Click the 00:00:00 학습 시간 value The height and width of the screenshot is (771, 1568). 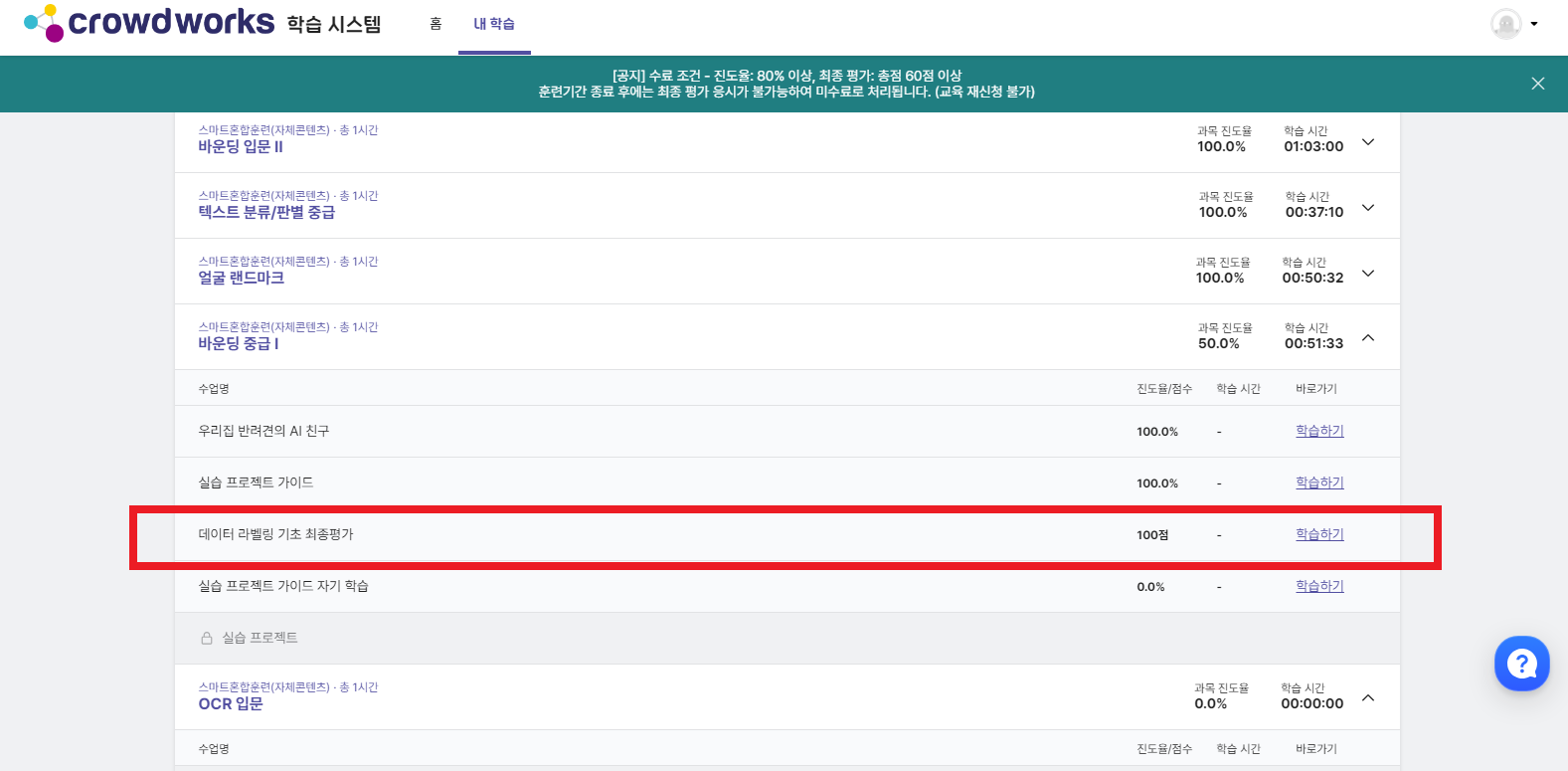pyautogui.click(x=1312, y=703)
